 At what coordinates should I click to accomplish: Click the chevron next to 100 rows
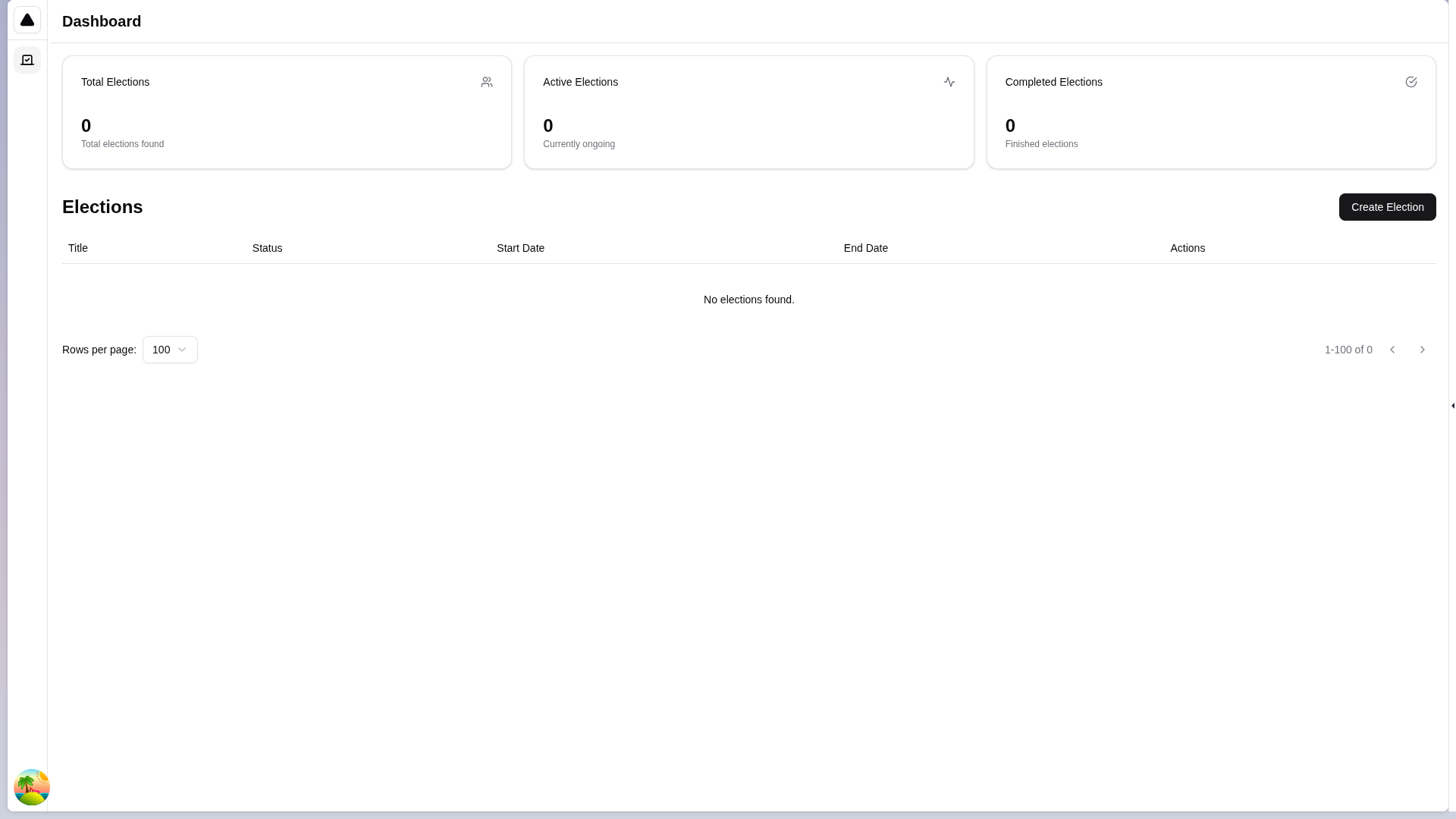181,350
